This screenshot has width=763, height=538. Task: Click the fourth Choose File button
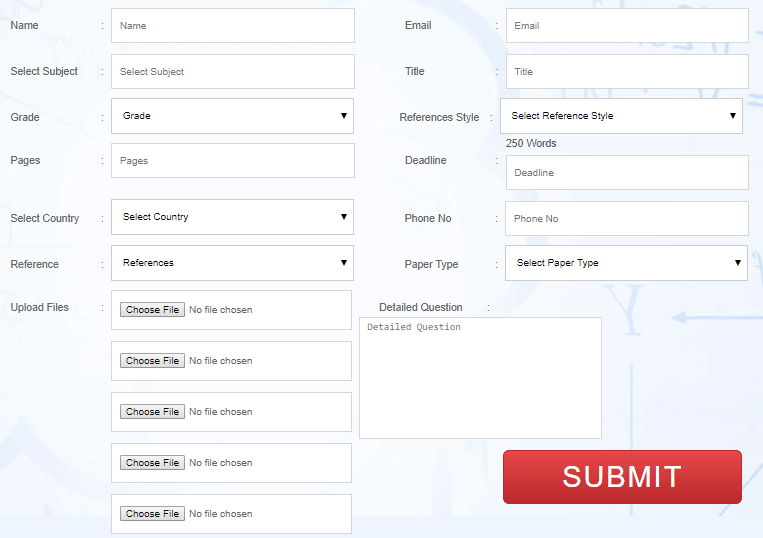tap(152, 463)
